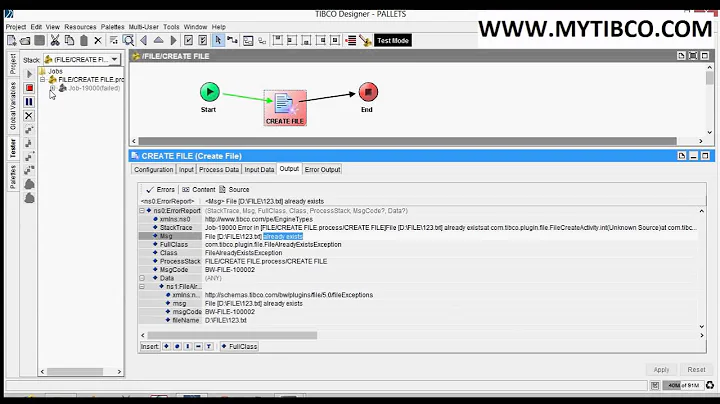
Task: Select the Create Transition tool
Action: (x=232, y=40)
